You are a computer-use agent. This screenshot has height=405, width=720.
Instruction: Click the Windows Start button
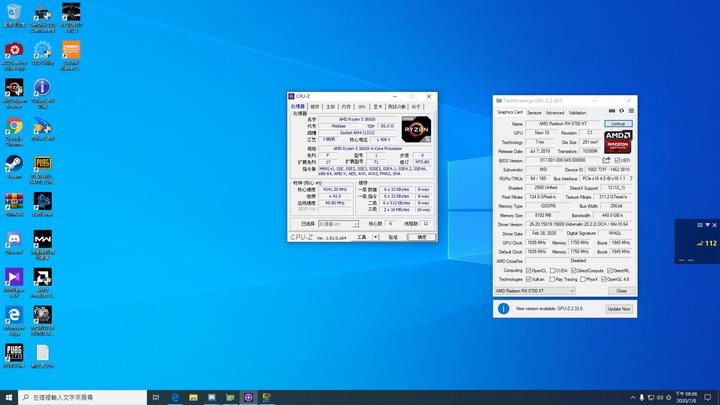click(x=9, y=397)
